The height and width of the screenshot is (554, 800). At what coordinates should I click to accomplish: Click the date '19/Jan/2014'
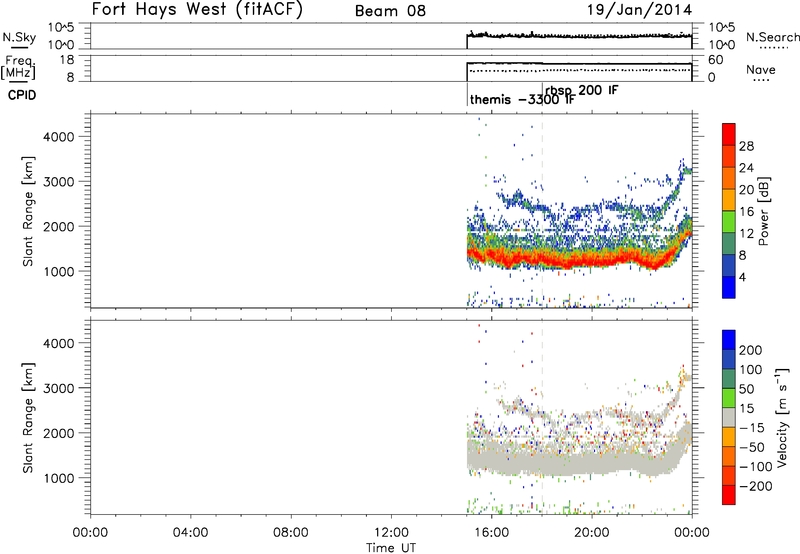[x=640, y=10]
